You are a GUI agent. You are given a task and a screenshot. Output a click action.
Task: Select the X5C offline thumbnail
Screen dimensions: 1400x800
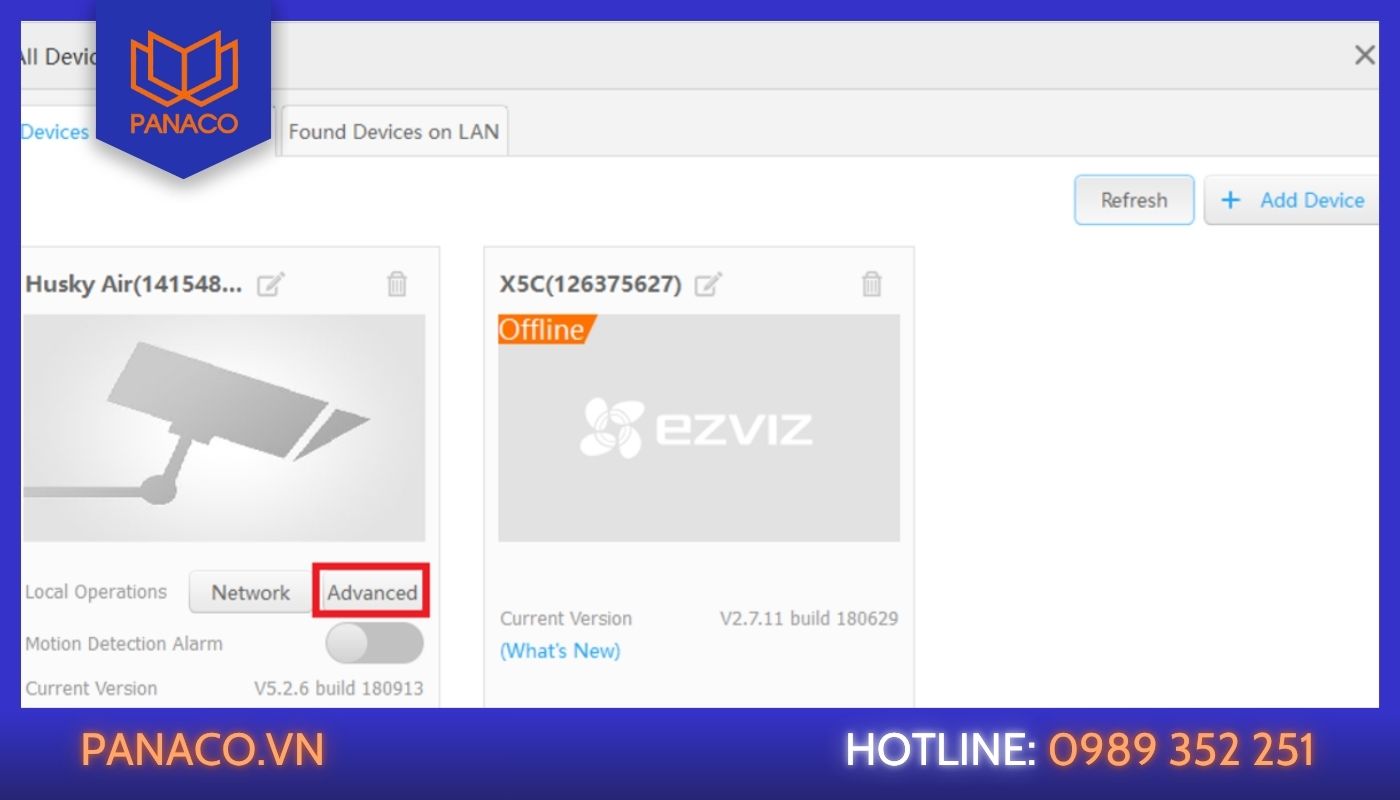699,428
